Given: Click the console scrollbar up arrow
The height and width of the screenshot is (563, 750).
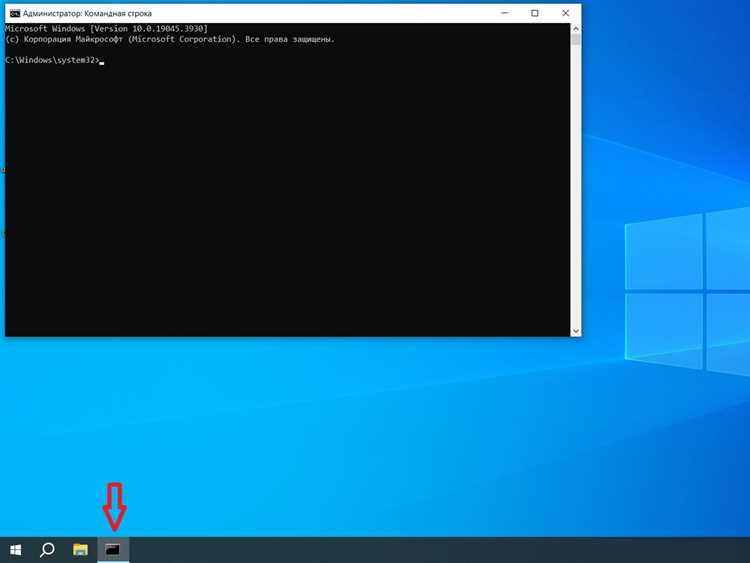Looking at the screenshot, I should [575, 29].
